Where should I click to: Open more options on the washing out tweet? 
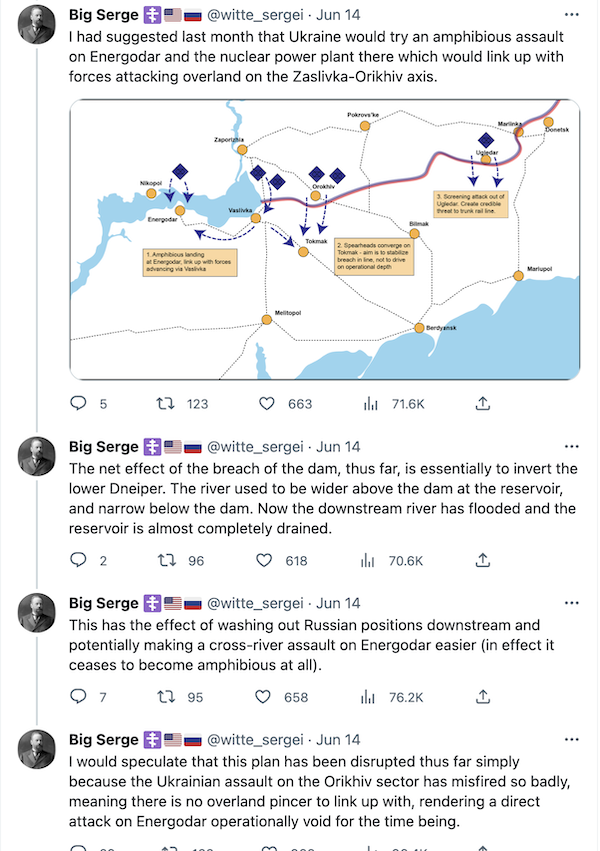(x=571, y=603)
